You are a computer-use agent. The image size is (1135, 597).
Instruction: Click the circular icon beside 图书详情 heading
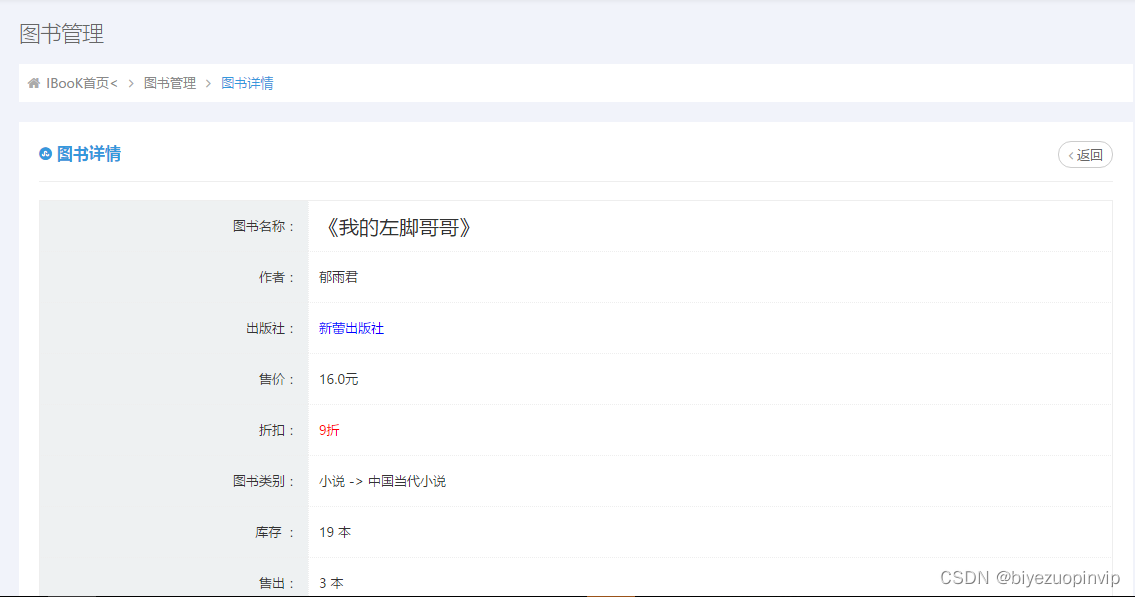[x=46, y=154]
